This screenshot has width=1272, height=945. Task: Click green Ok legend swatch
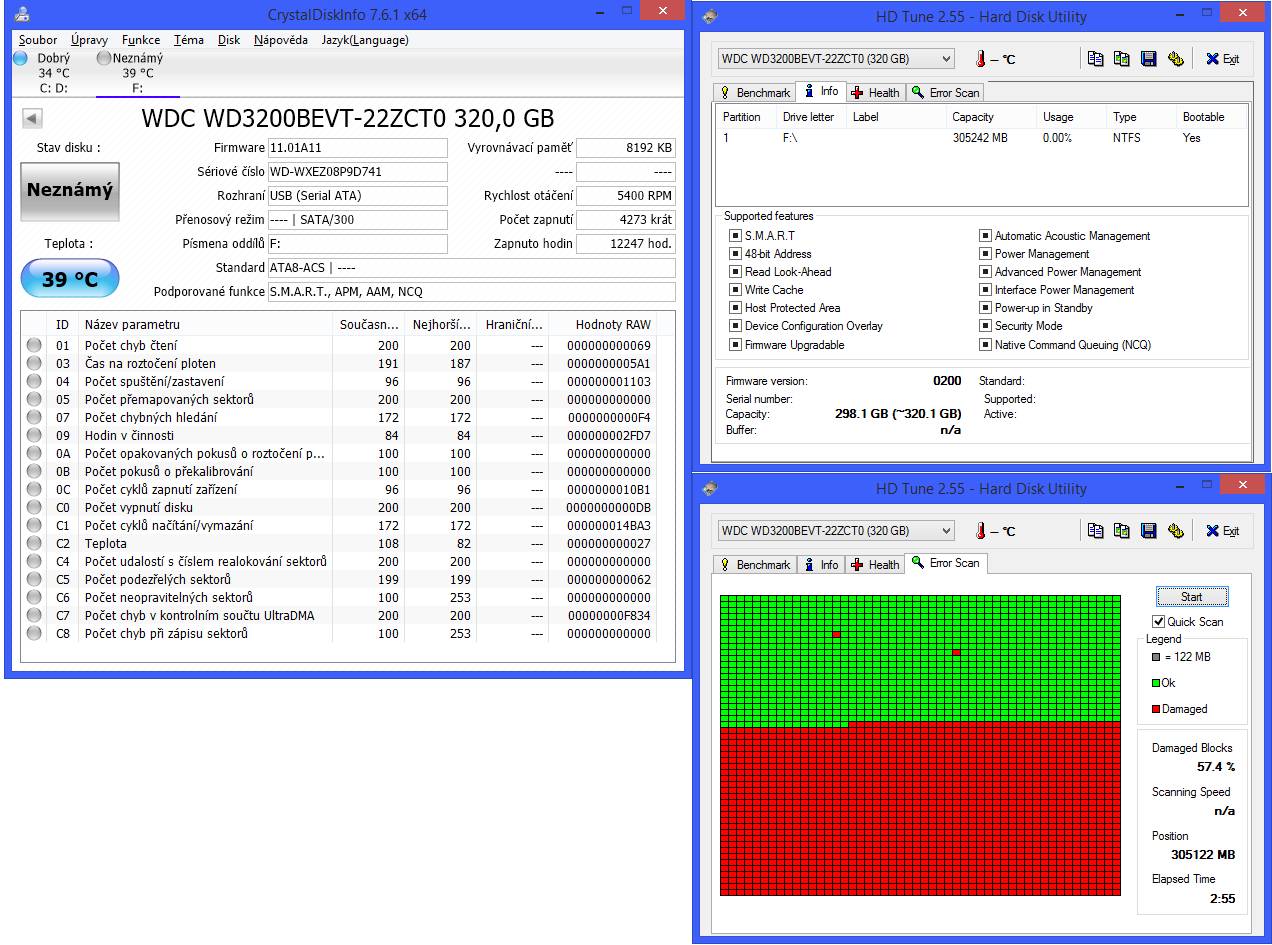(x=1156, y=683)
